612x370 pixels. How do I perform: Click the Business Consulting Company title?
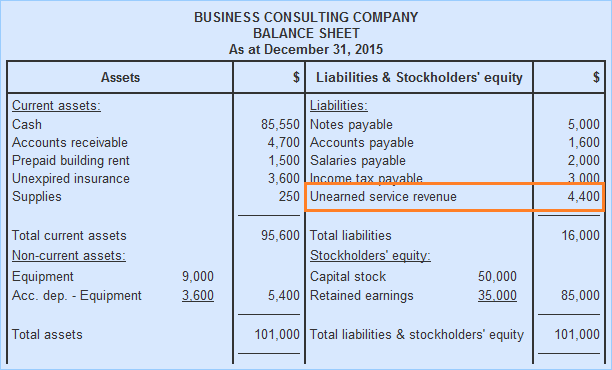(306, 17)
